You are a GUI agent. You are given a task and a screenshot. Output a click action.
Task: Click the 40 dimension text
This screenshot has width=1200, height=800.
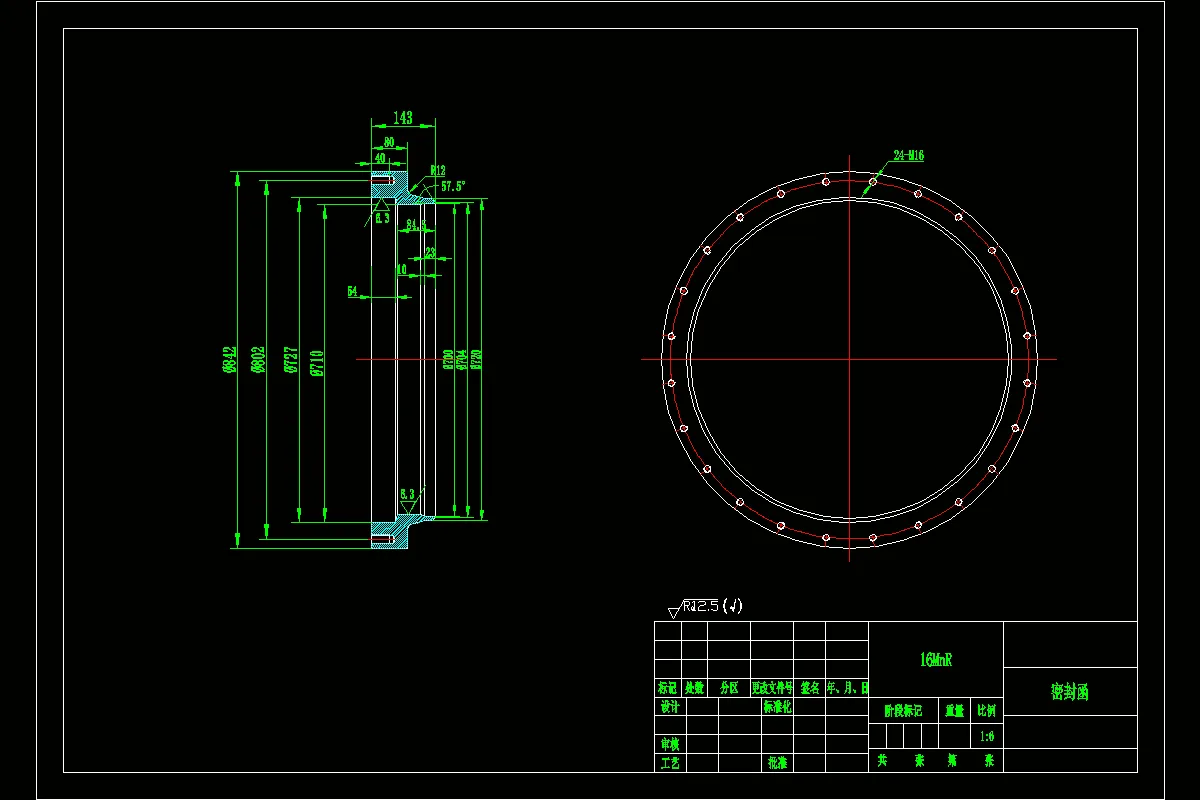pos(380,158)
